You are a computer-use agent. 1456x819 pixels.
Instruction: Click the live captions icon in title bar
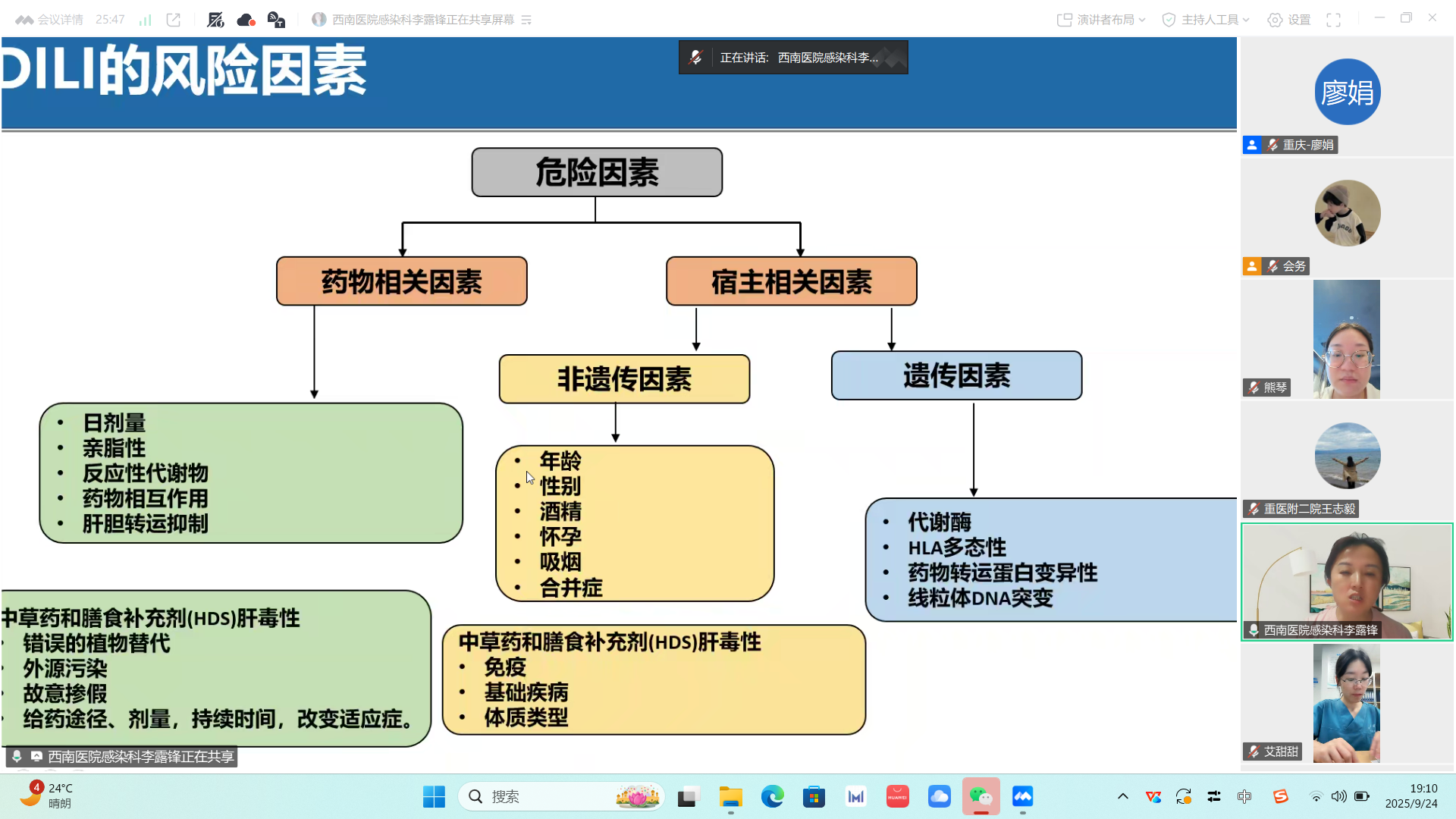(x=276, y=19)
